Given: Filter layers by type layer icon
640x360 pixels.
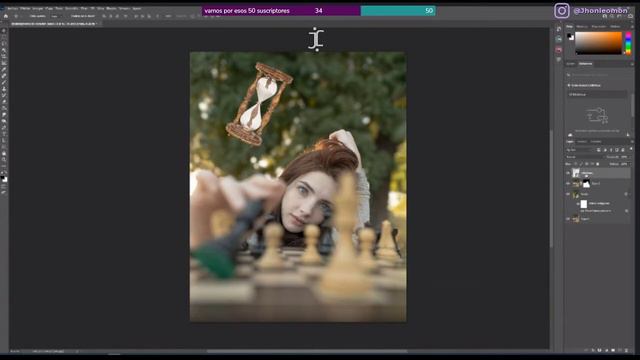Looking at the screenshot, I should pyautogui.click(x=611, y=150).
